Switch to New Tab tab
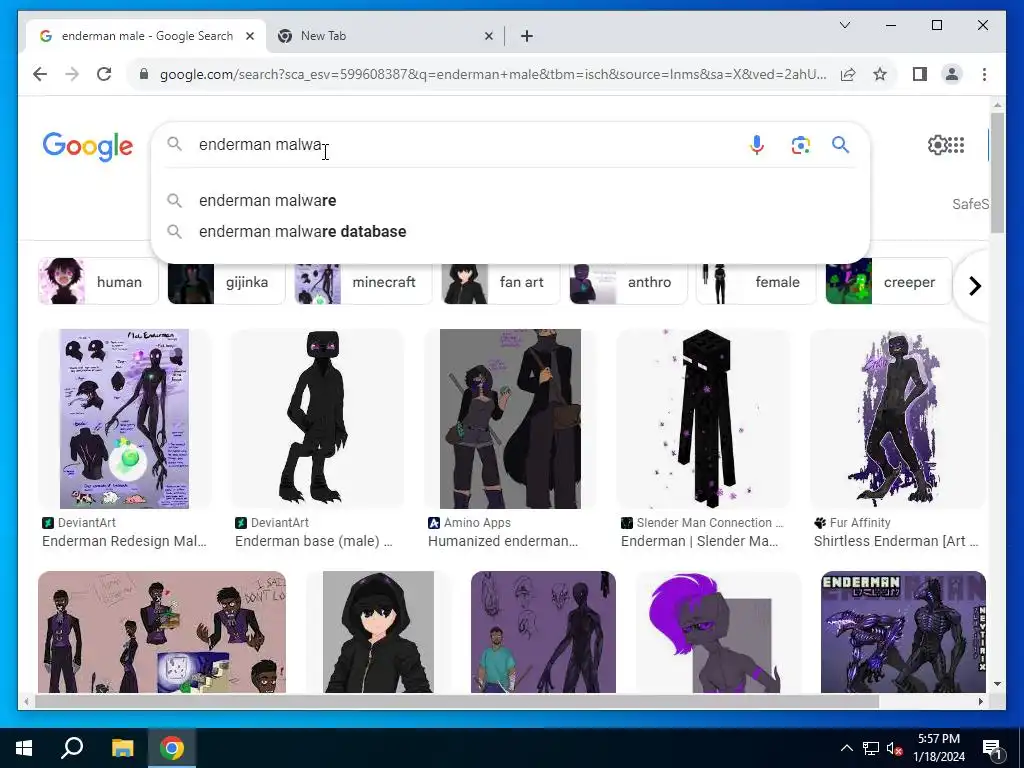The height and width of the screenshot is (768, 1024). 385,36
